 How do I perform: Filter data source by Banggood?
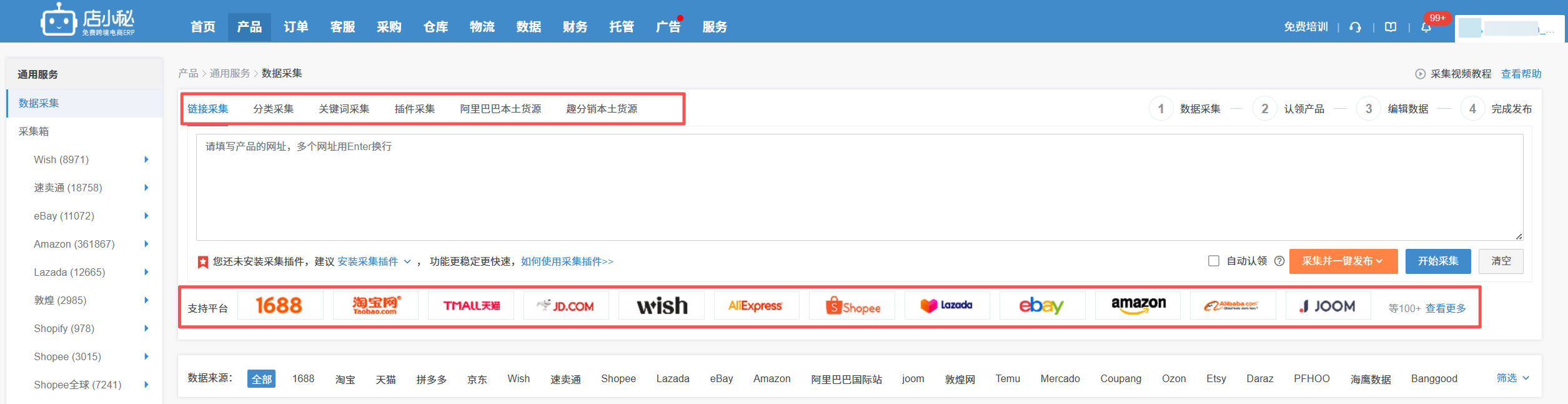(x=1434, y=379)
